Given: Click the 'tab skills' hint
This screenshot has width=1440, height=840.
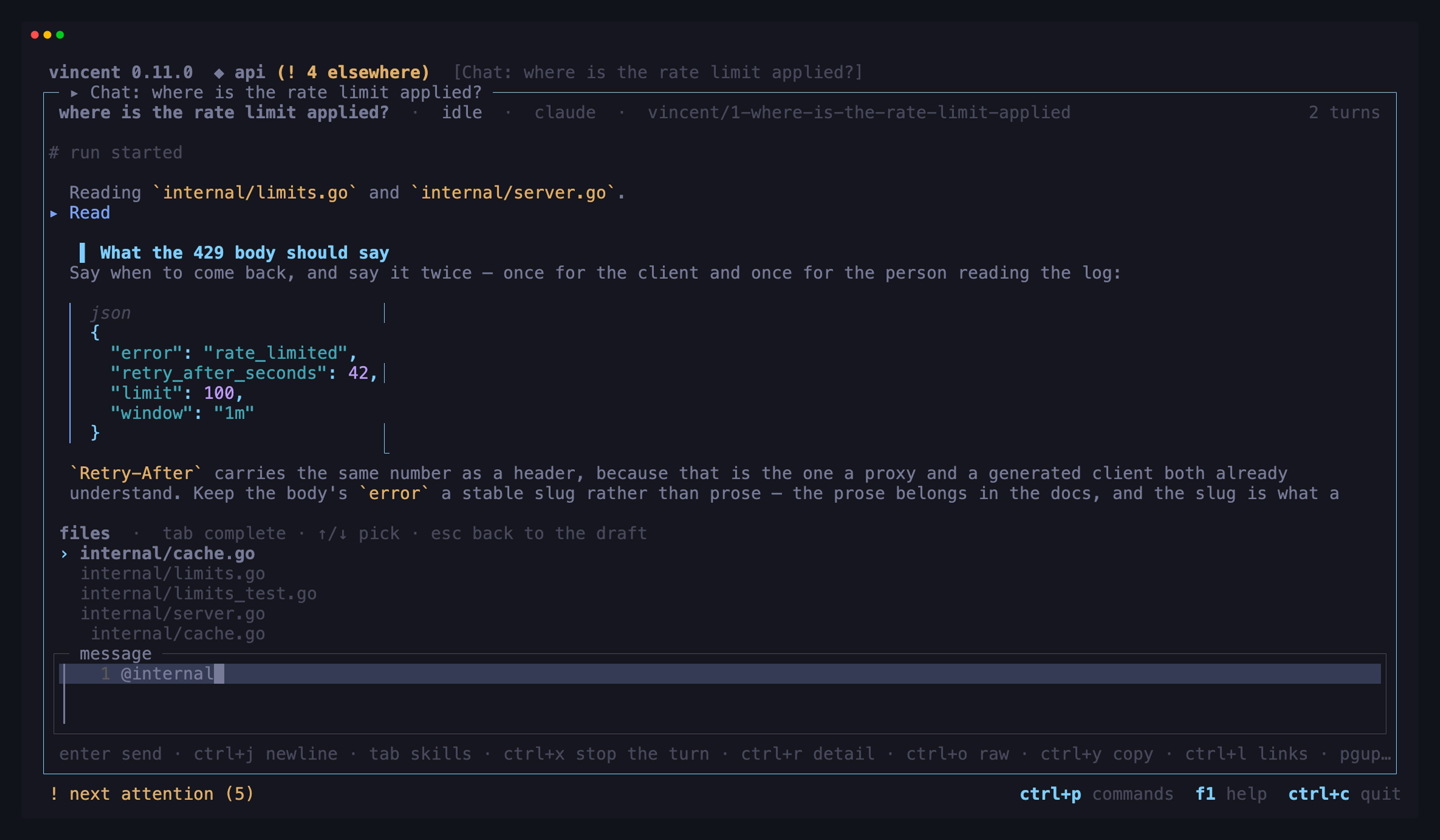Looking at the screenshot, I should [420, 754].
